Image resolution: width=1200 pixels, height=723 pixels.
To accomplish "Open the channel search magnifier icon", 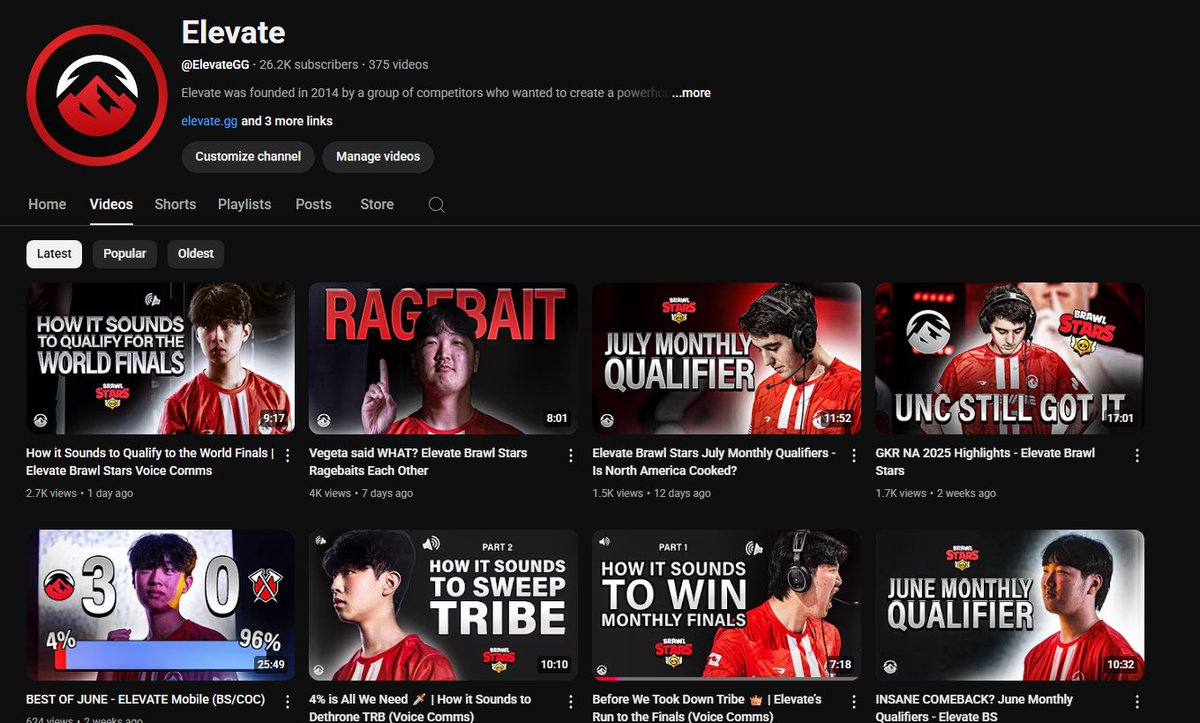I will click(436, 204).
